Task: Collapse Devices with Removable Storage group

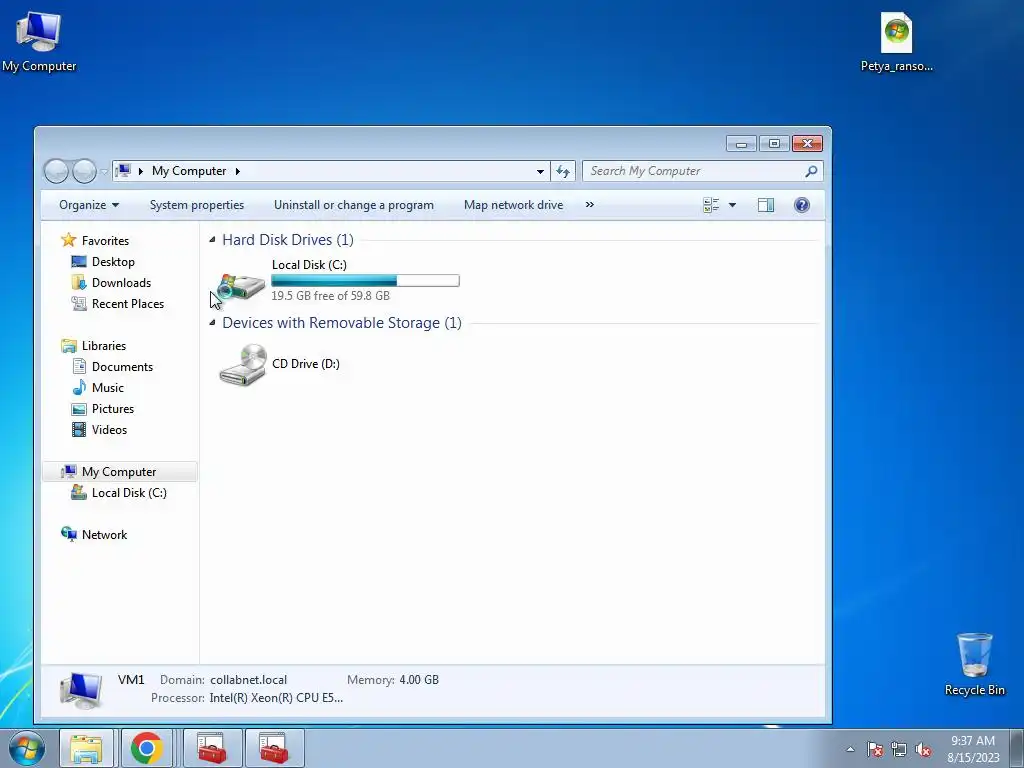Action: (x=212, y=323)
